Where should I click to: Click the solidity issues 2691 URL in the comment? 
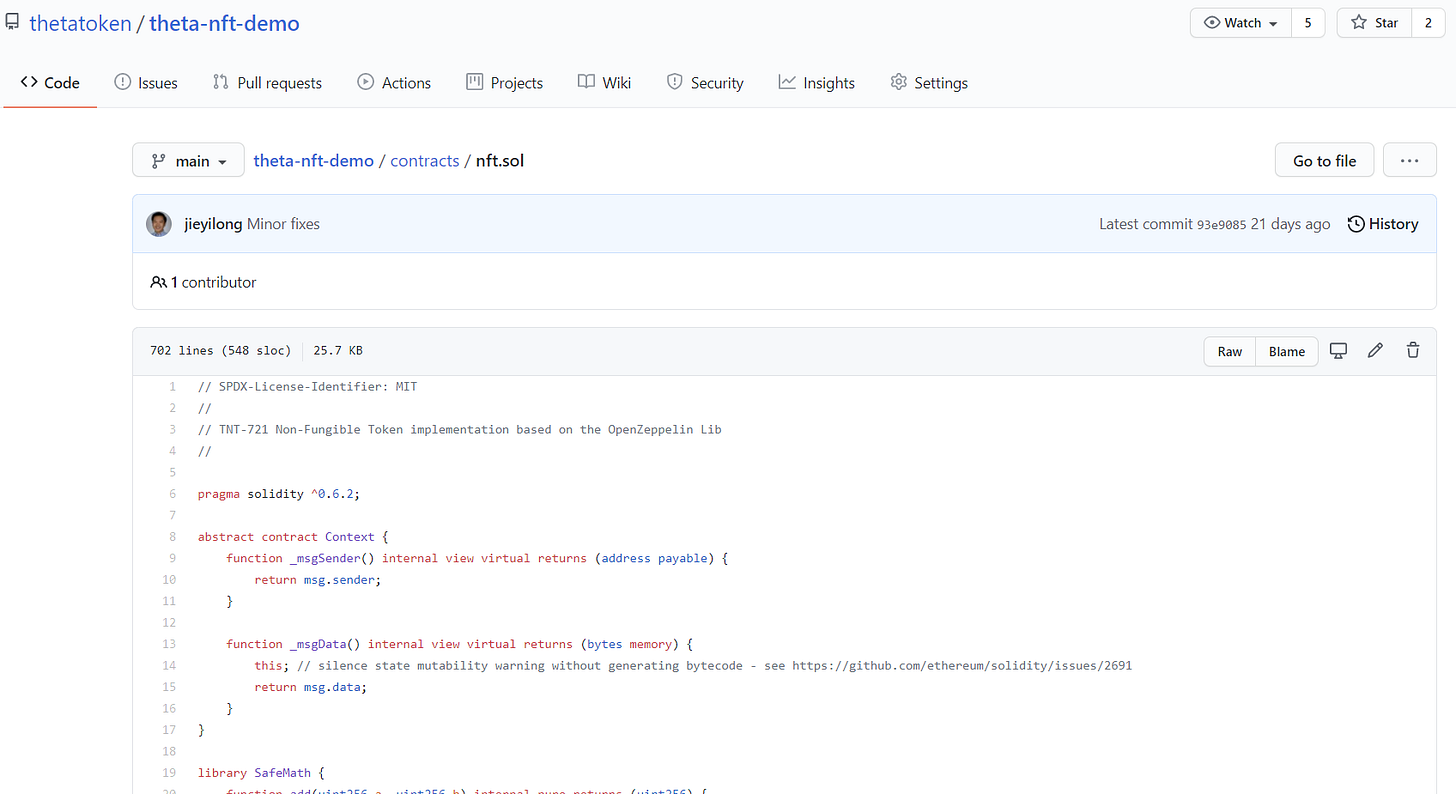961,665
